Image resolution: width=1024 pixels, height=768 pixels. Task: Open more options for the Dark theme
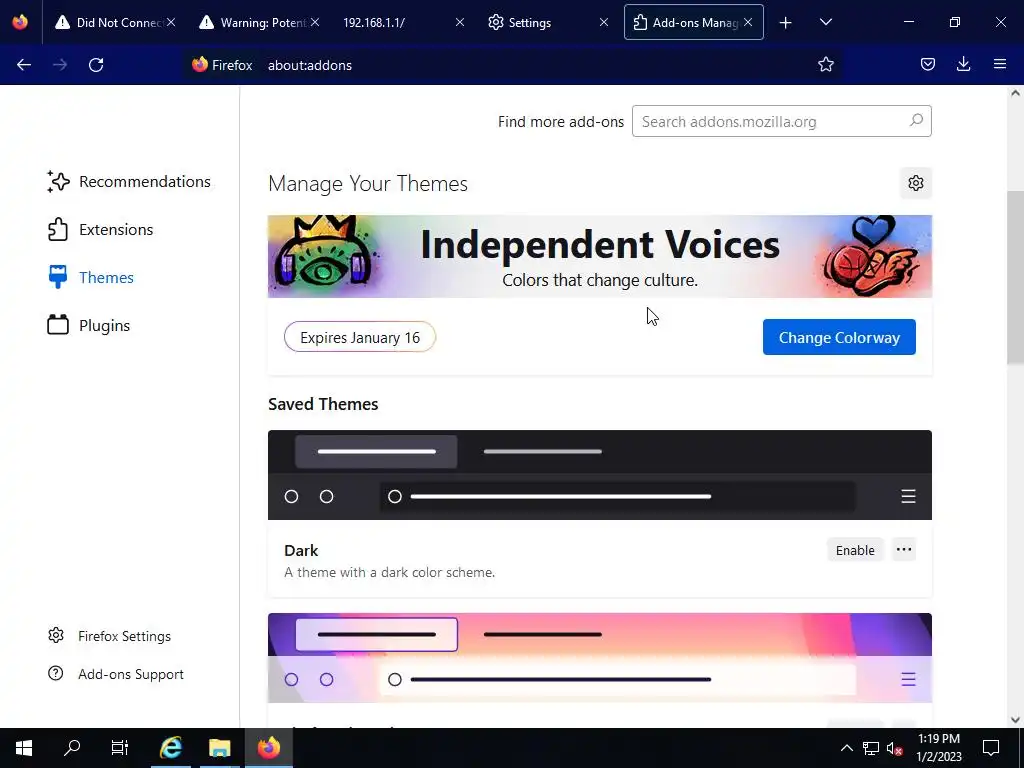tap(904, 550)
